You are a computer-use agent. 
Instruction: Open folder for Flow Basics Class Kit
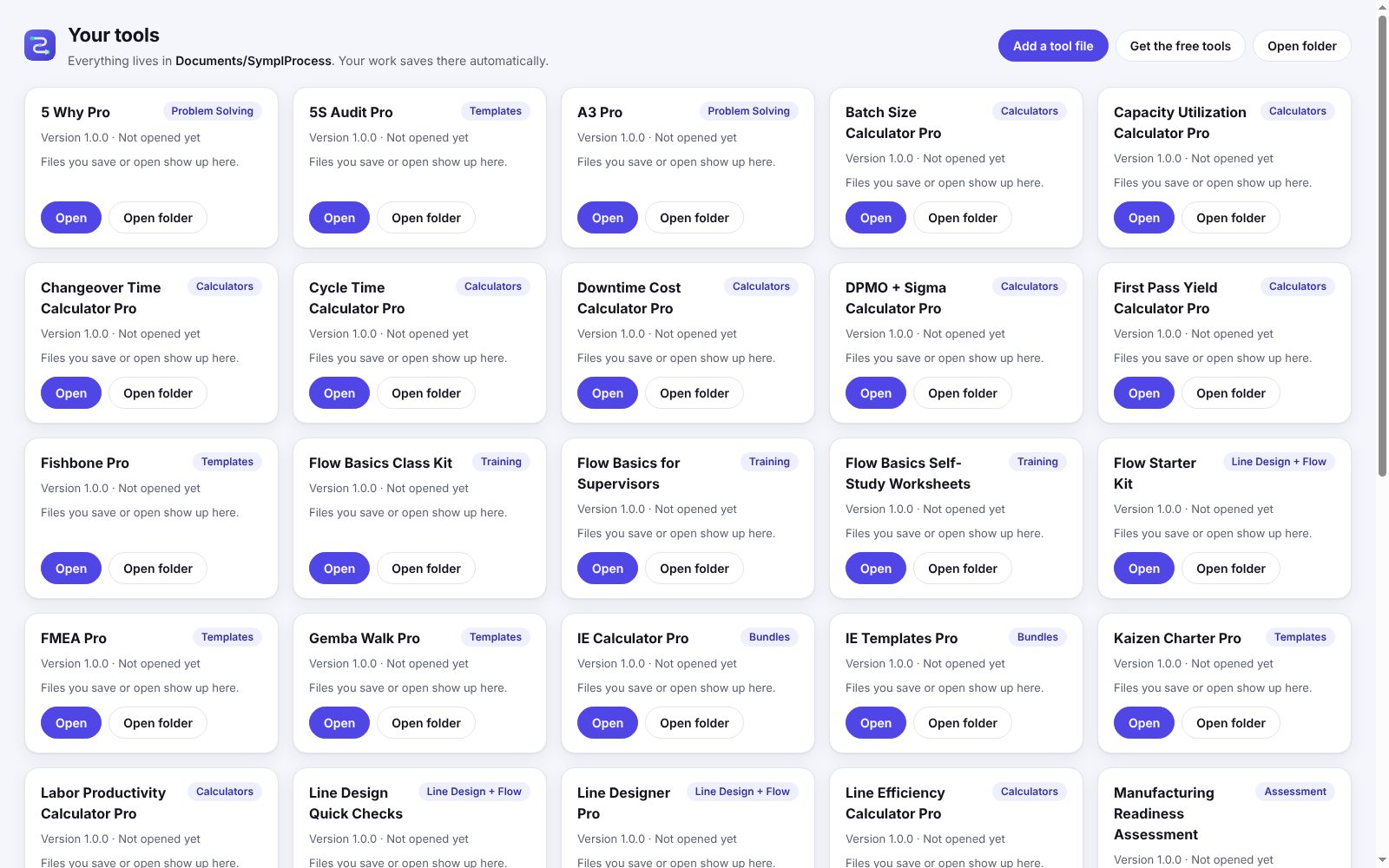click(426, 569)
